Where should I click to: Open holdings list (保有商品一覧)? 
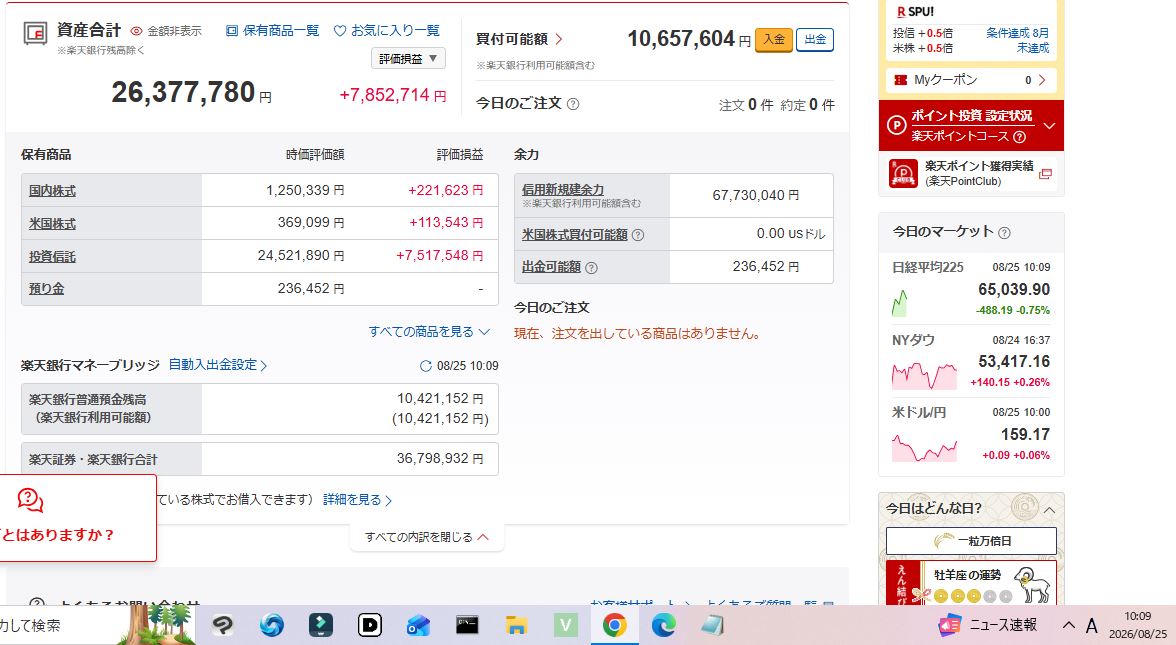pos(272,31)
